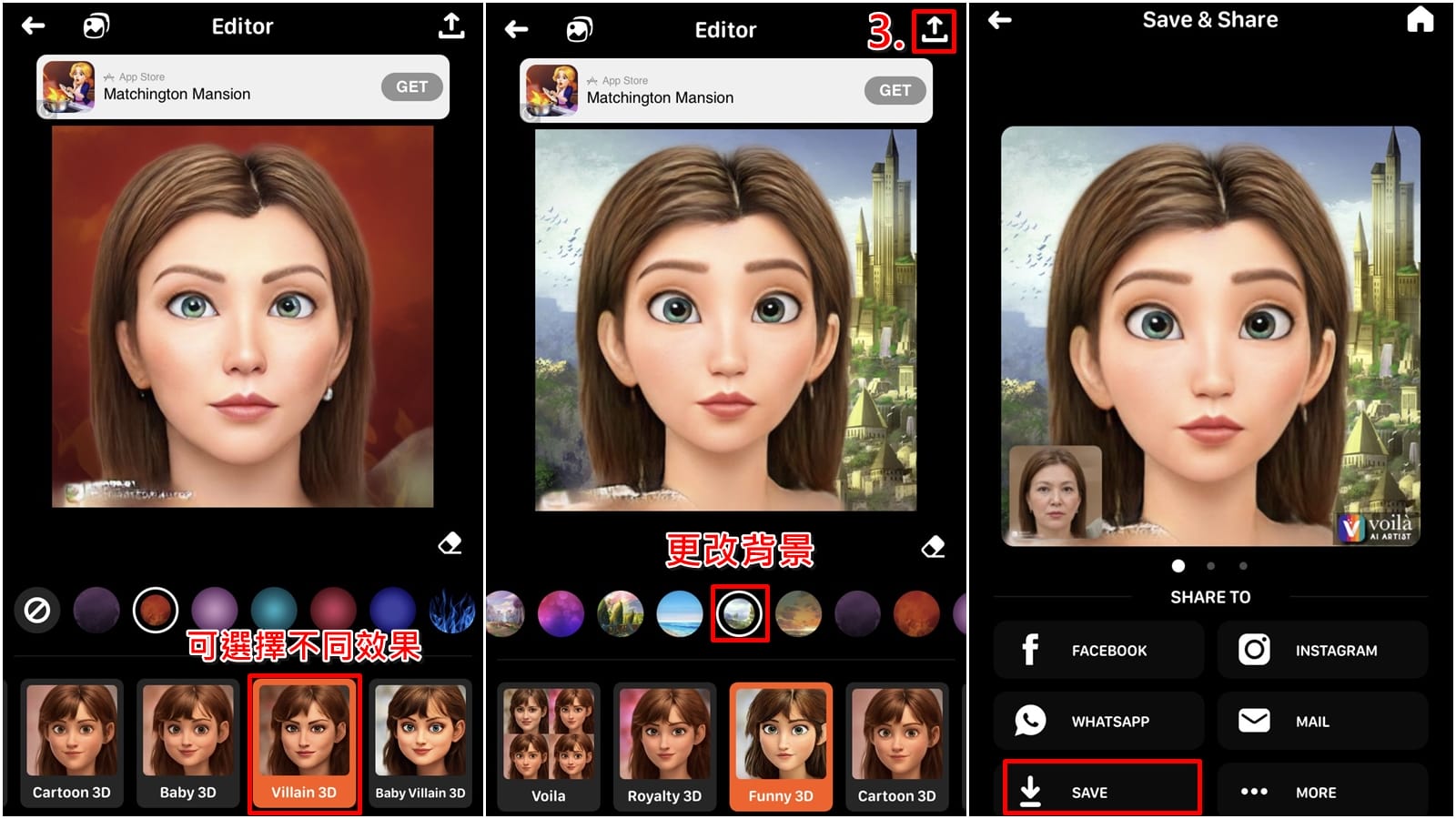Send the picture by Mail
Image resolution: width=1456 pixels, height=819 pixels.
click(1322, 721)
